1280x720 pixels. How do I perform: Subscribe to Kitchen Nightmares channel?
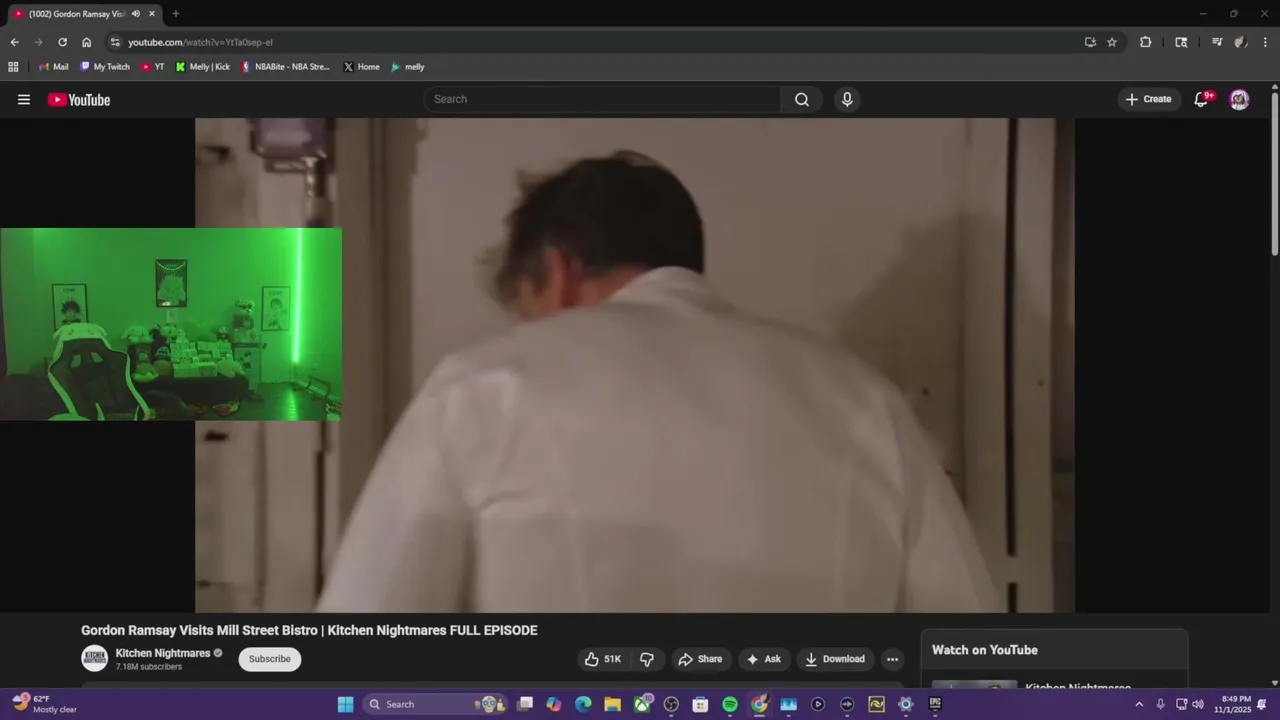[x=269, y=659]
